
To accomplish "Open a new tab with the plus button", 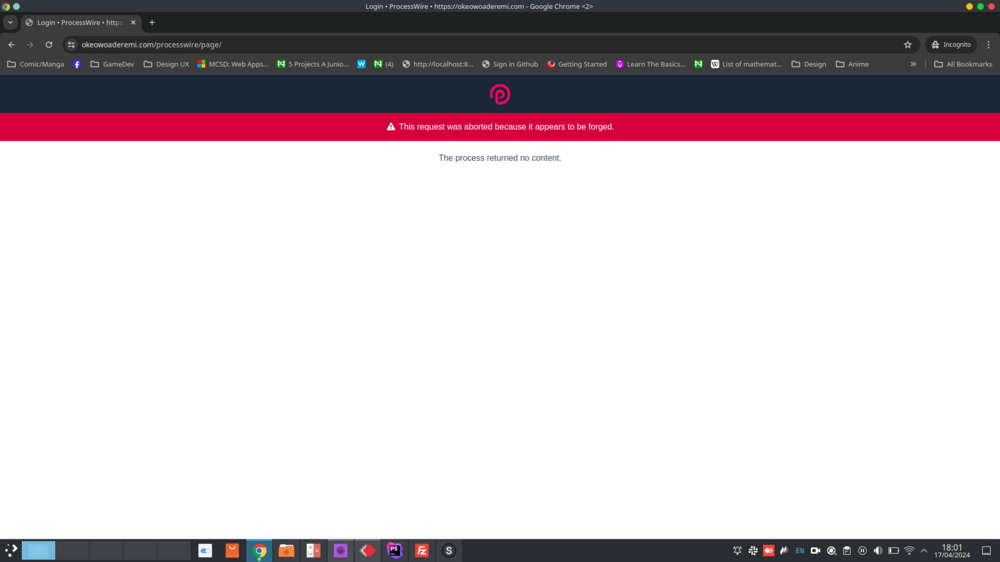I will (152, 22).
